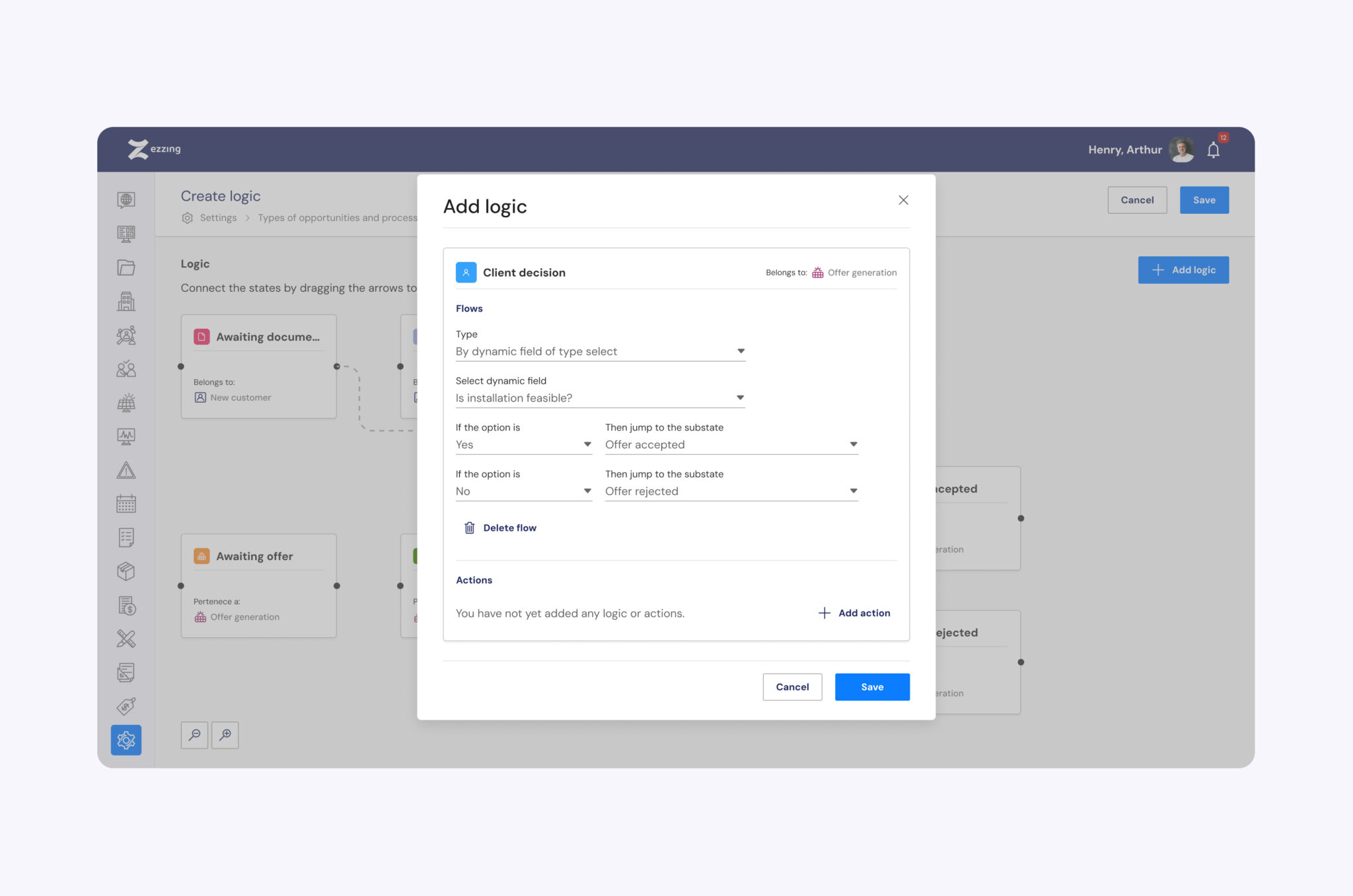Click Save in the Add logic dialog
This screenshot has width=1353, height=896.
pyautogui.click(x=871, y=687)
